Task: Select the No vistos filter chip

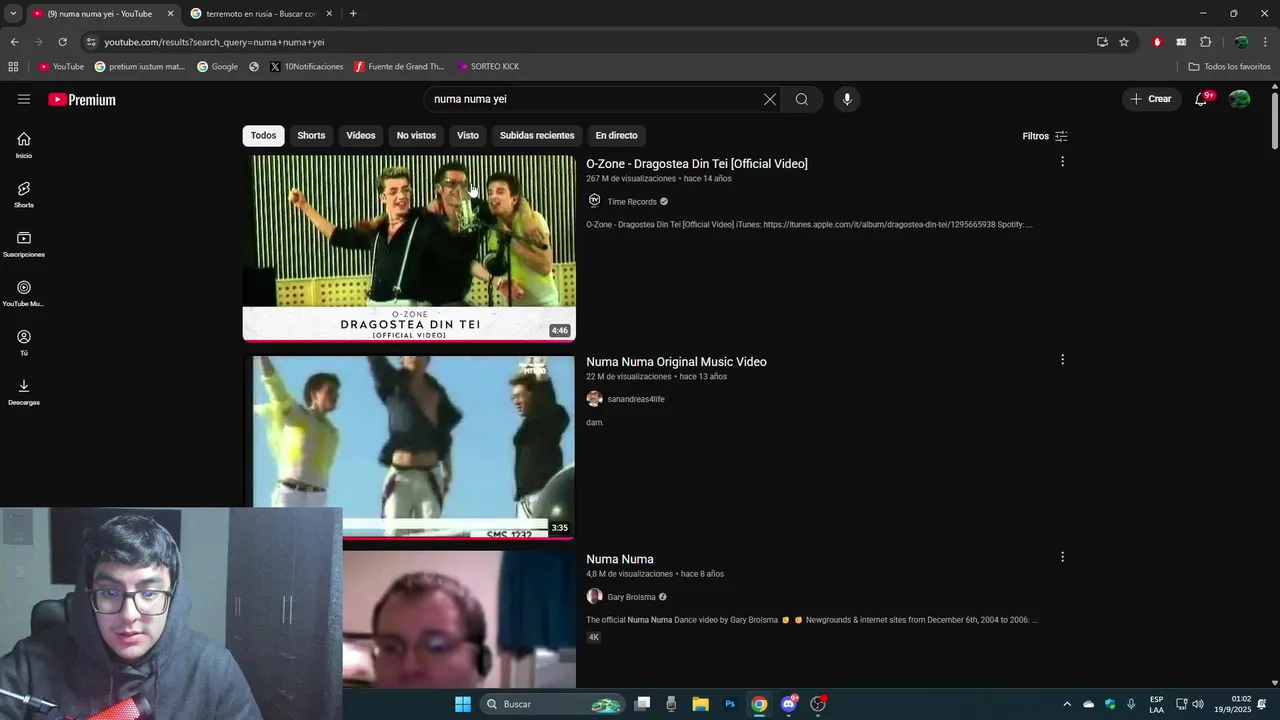Action: [416, 135]
